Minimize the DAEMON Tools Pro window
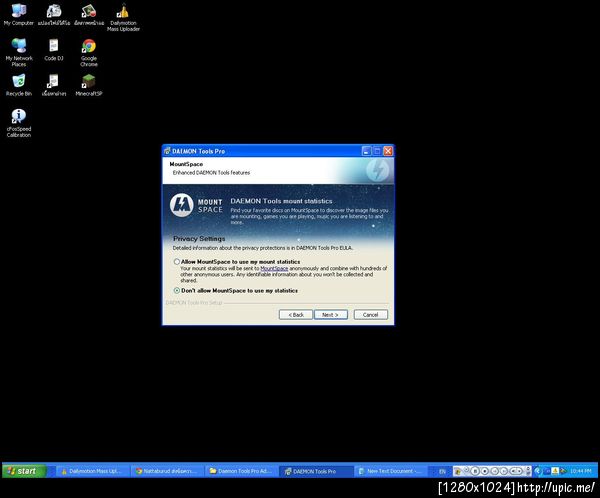Screen dimensions: 600x498 point(366,151)
